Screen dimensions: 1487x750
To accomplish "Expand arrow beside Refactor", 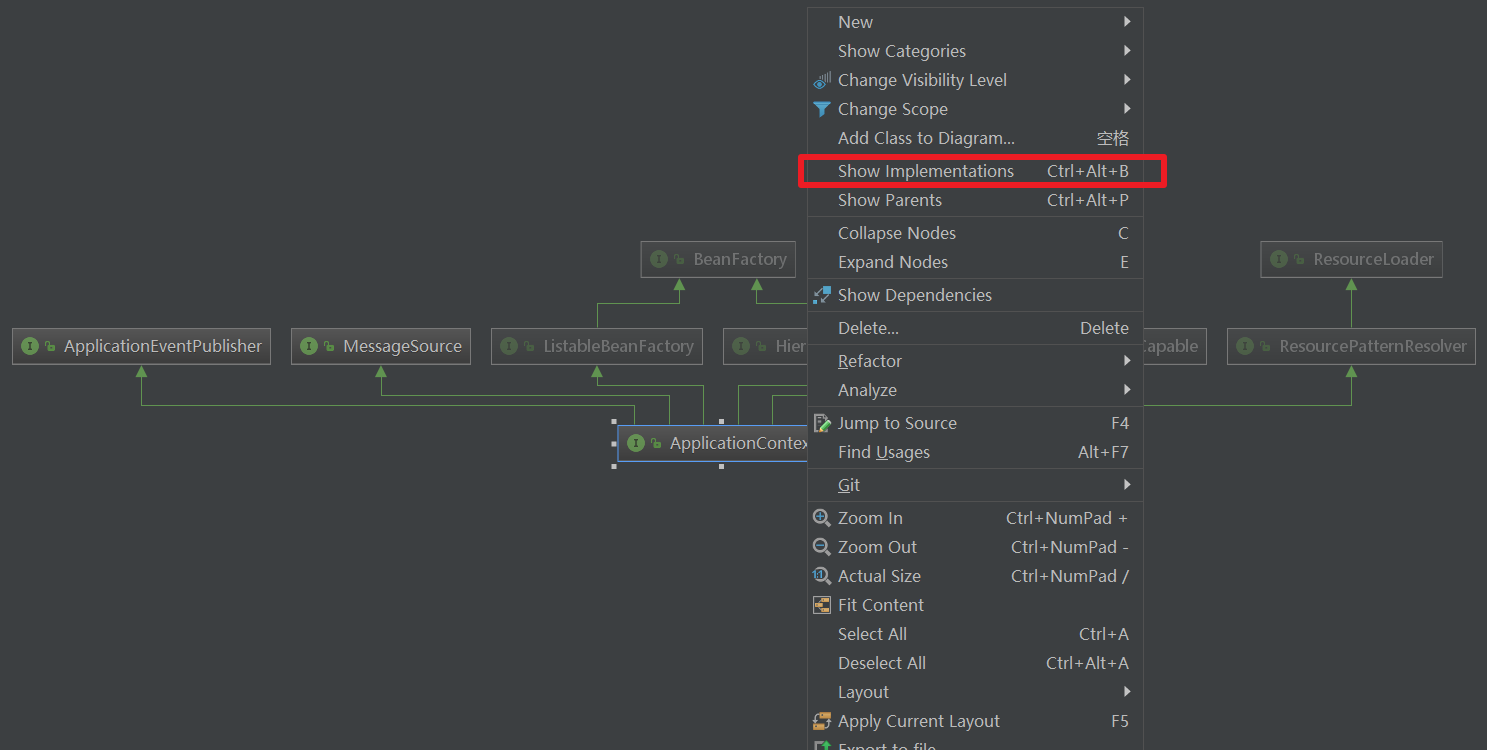I will coord(1127,360).
